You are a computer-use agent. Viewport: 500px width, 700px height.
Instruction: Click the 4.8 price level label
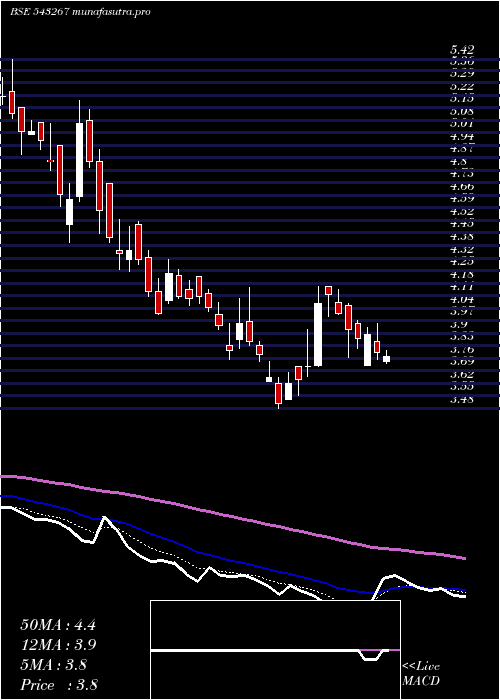(458, 162)
